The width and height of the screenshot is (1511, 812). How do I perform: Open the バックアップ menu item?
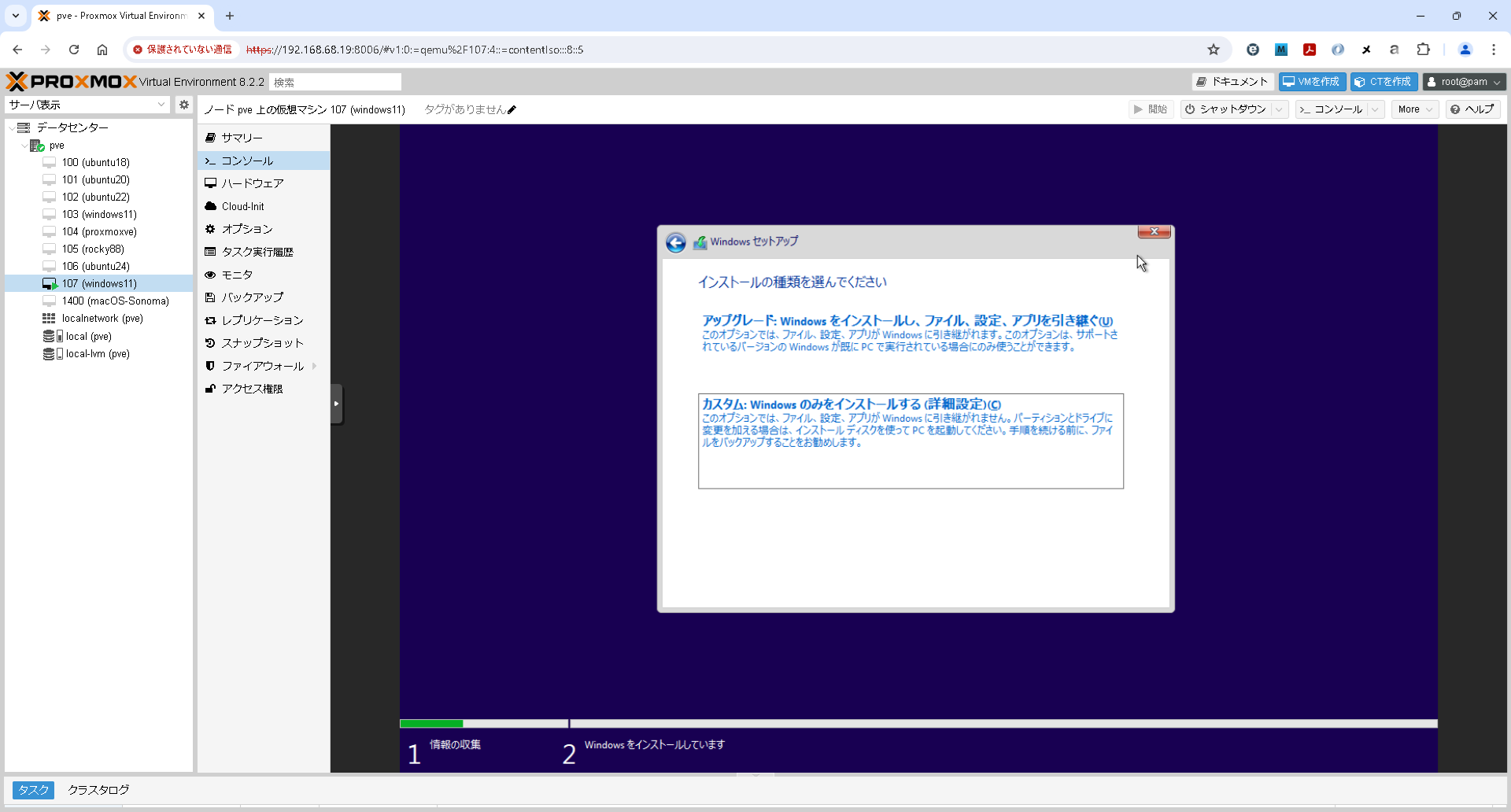click(264, 297)
